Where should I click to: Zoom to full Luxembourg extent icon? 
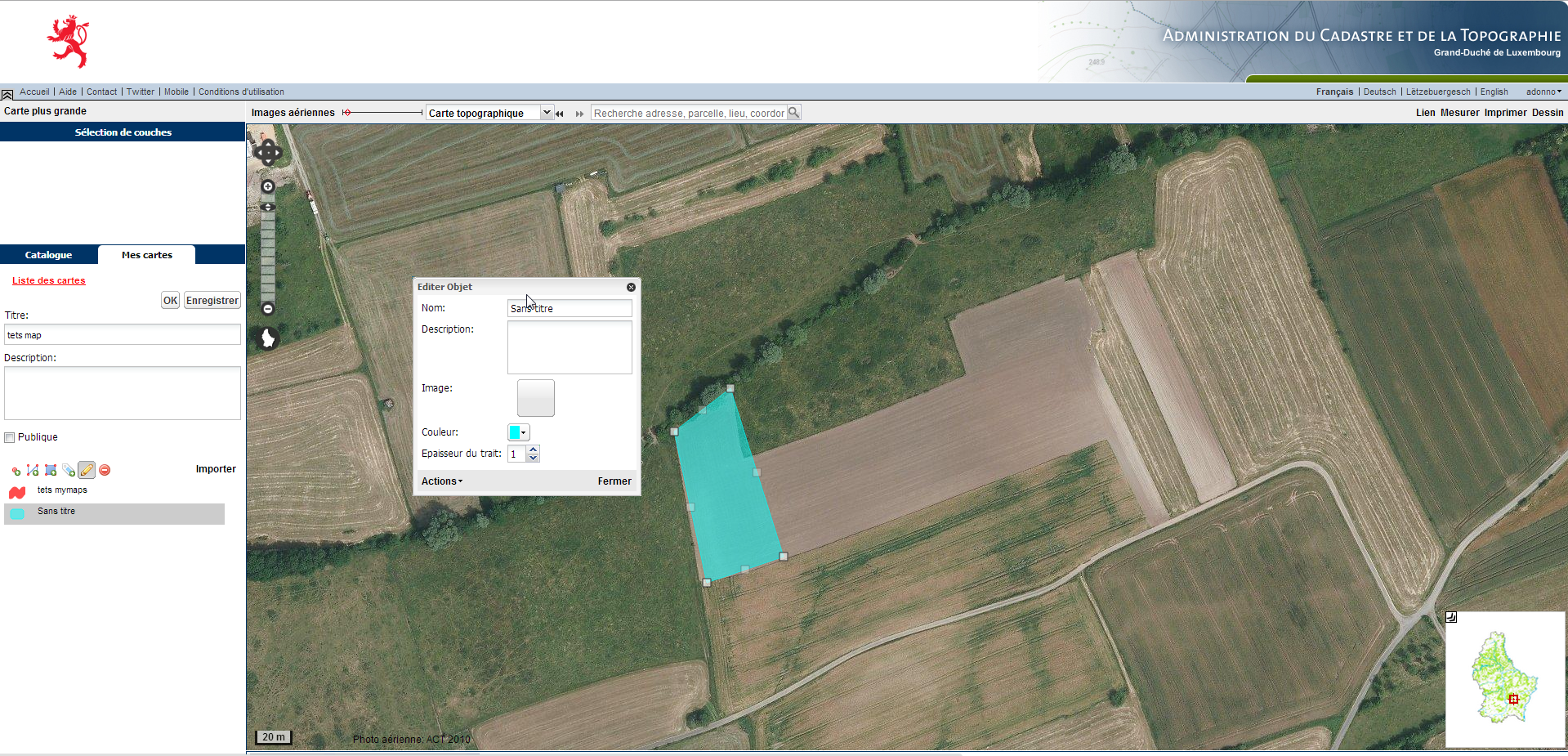pyautogui.click(x=267, y=338)
